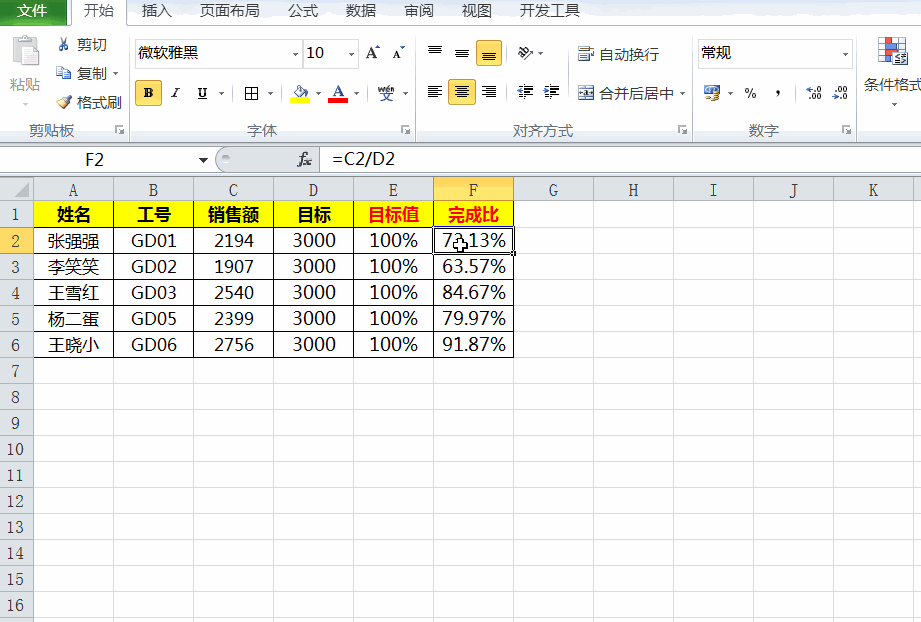Apply comma thousands separator style

click(x=778, y=93)
